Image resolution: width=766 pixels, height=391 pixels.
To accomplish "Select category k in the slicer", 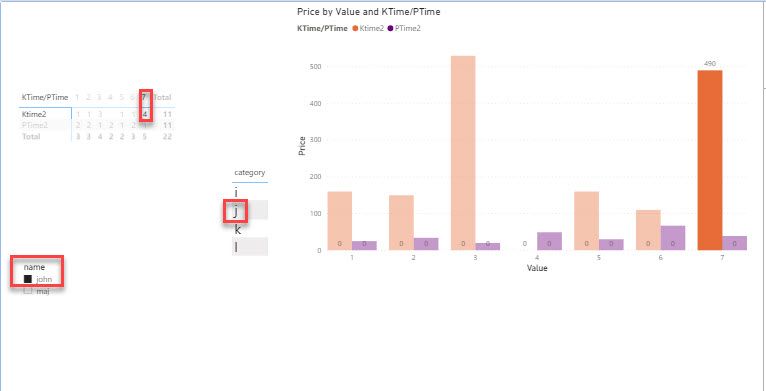I will point(250,229).
